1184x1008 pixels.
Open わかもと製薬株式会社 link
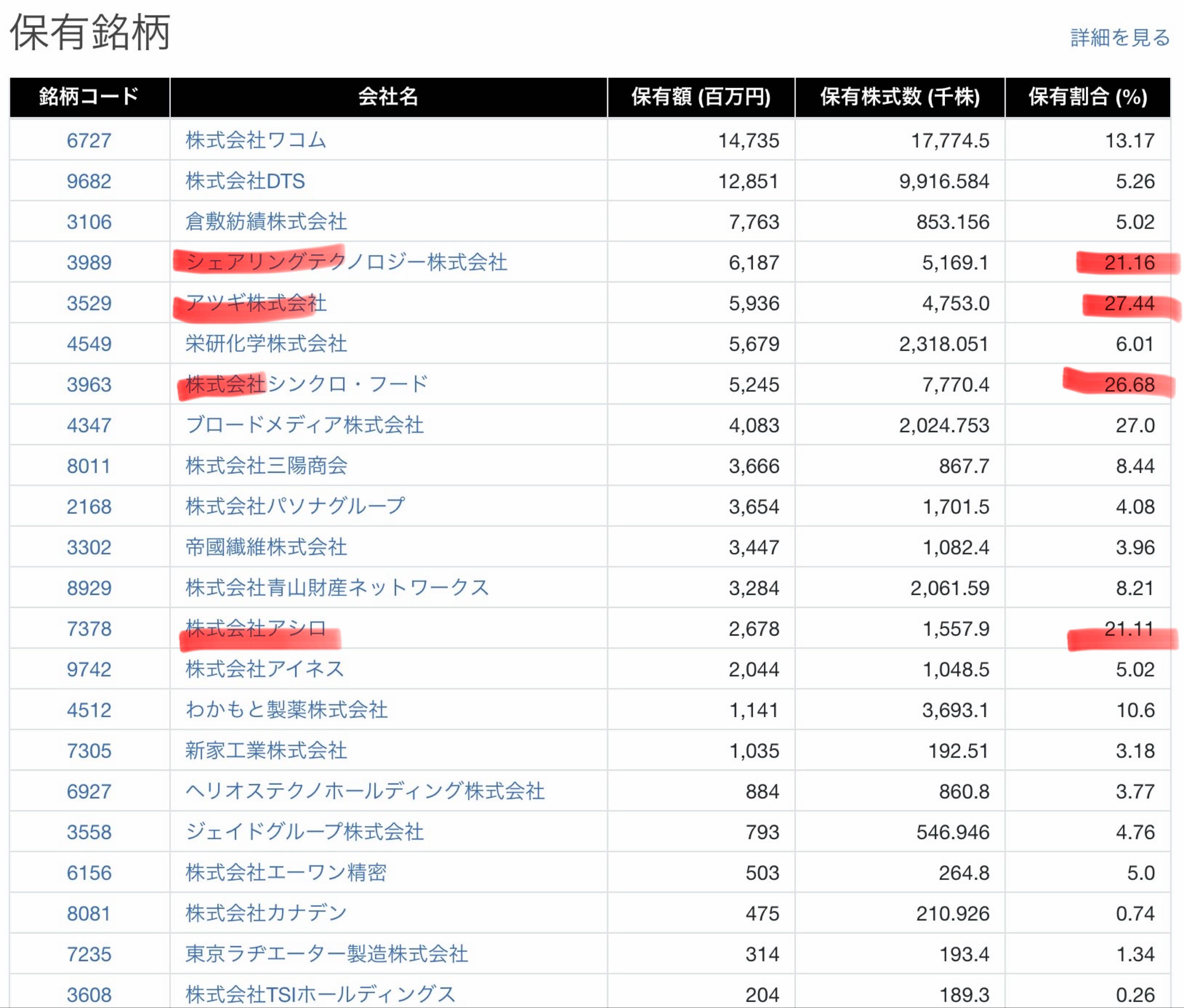tap(286, 710)
